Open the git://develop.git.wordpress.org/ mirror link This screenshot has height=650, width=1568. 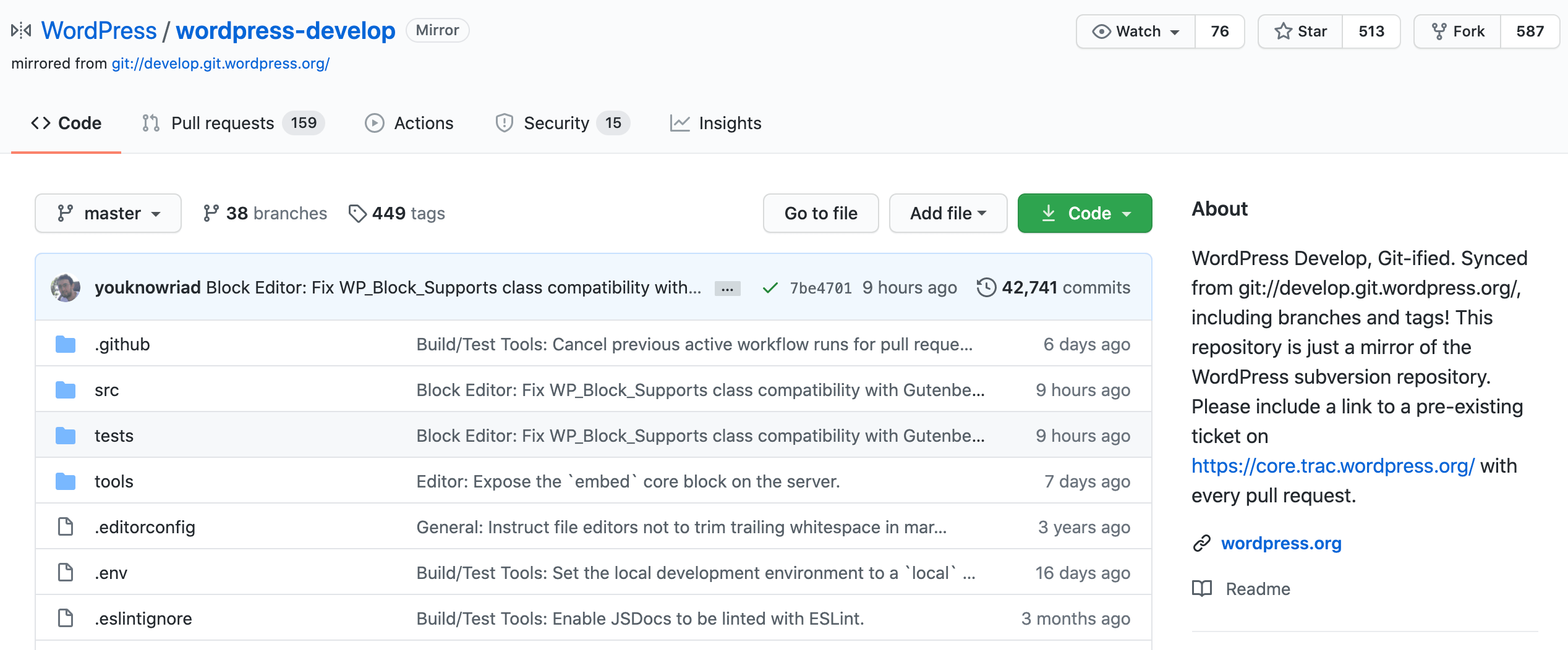click(220, 64)
